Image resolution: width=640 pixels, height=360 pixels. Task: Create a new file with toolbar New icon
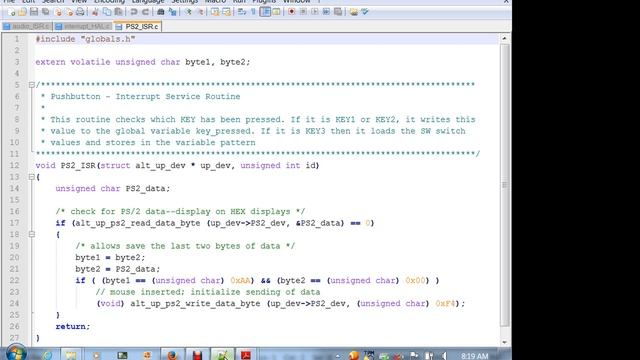pos(11,12)
